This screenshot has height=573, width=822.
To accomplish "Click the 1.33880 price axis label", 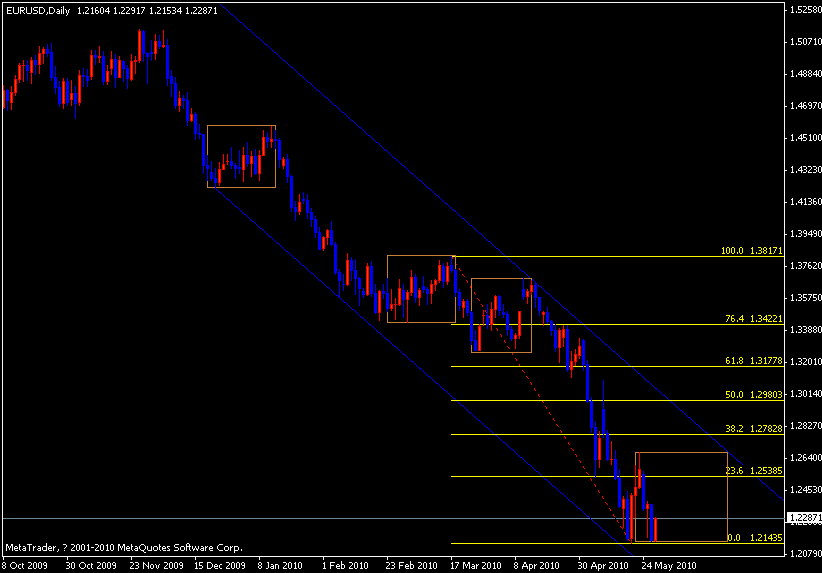I will [x=806, y=330].
